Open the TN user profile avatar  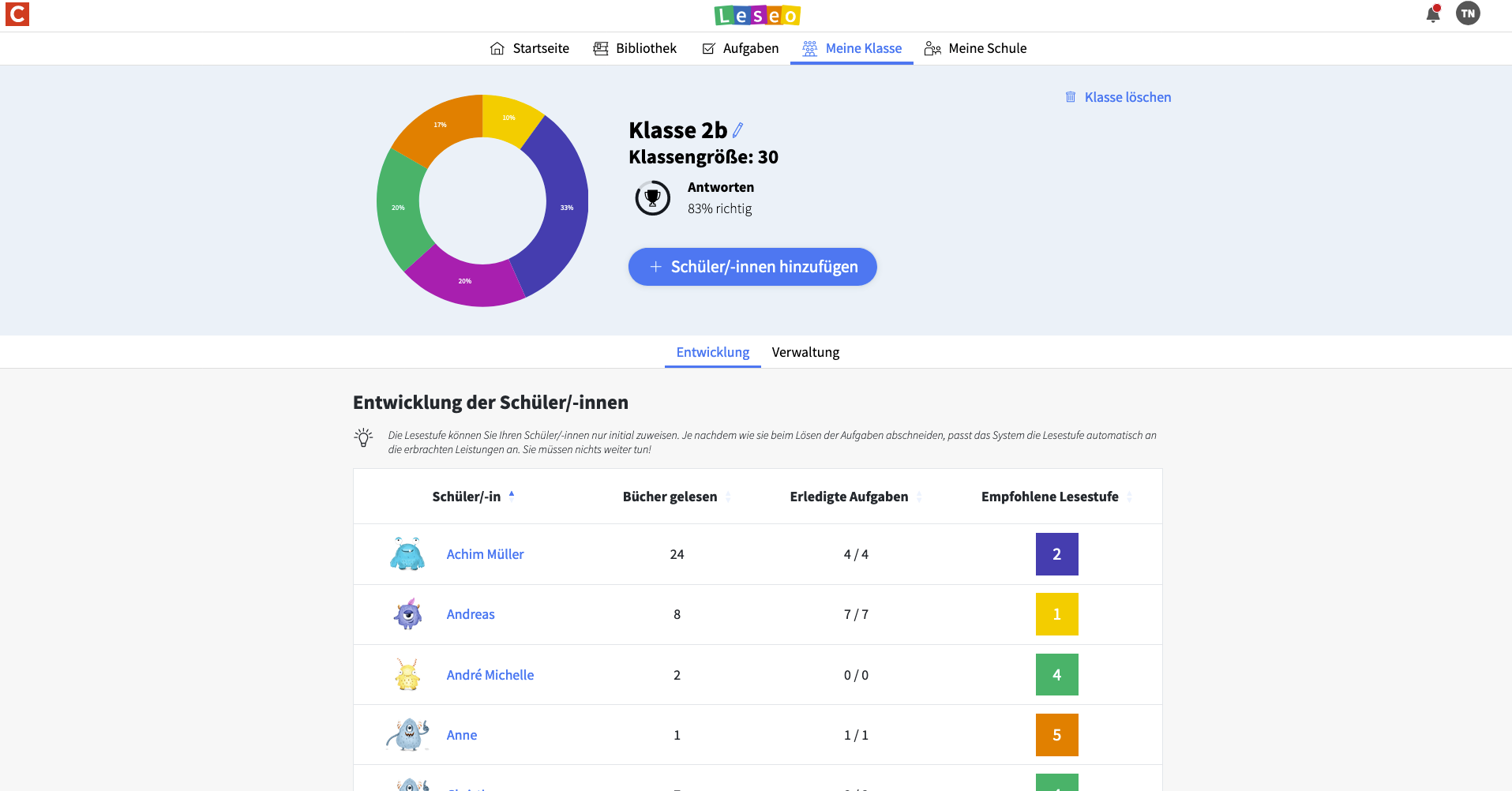pos(1468,13)
